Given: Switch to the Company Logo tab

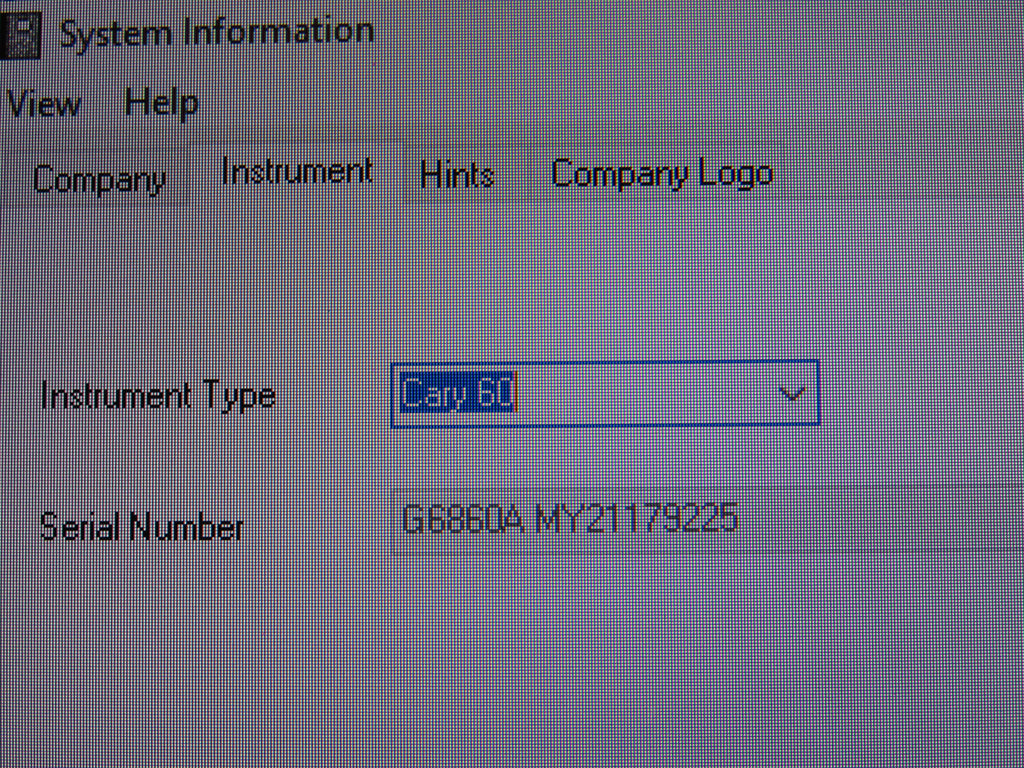Looking at the screenshot, I should point(662,174).
